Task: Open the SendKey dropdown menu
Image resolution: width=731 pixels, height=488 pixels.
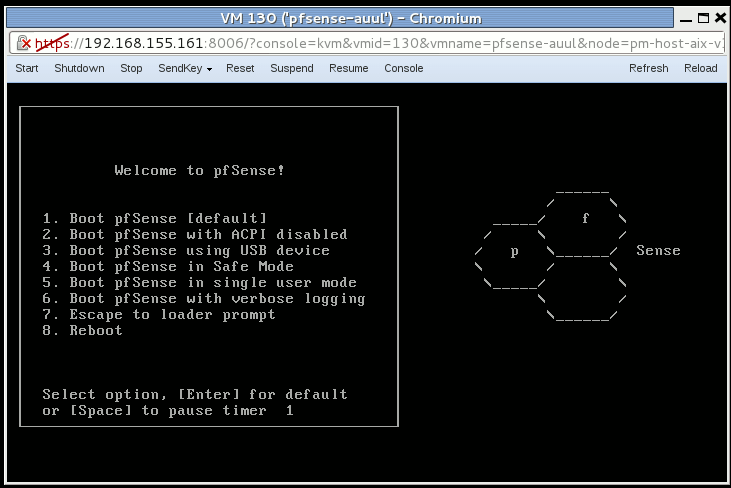Action: 185,68
